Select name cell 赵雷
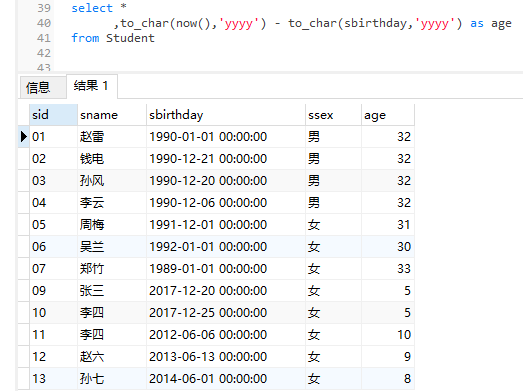This screenshot has height=391, width=523. point(112,137)
